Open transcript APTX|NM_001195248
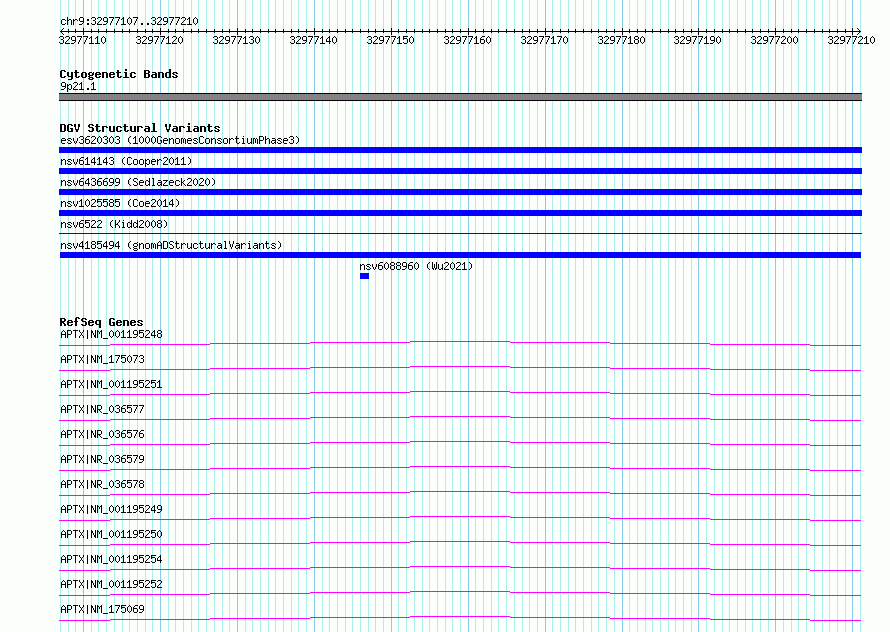 [111, 334]
